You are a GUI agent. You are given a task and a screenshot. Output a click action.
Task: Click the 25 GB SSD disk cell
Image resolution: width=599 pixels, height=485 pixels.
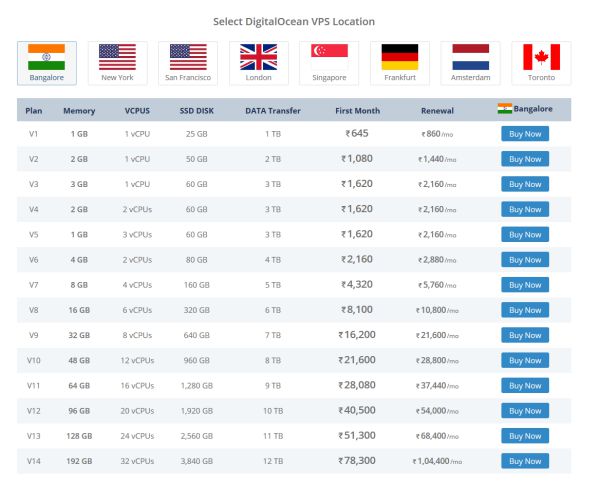[197, 134]
